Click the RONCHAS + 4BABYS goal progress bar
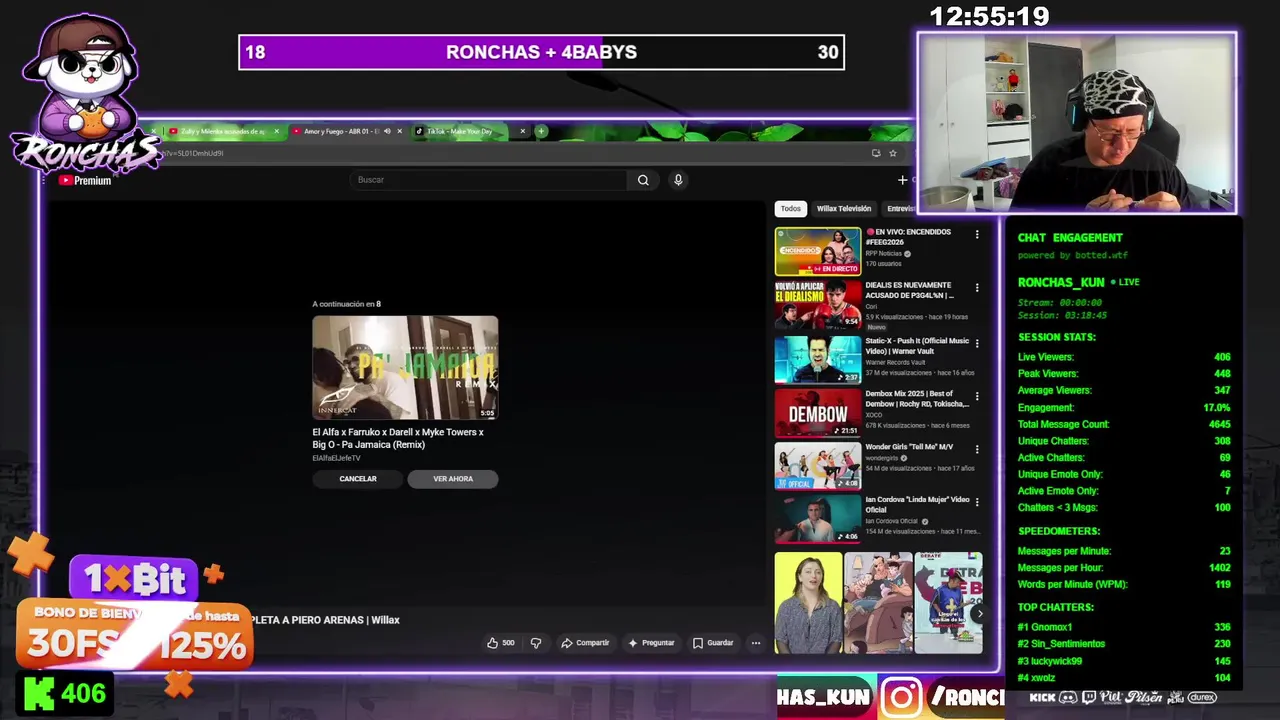This screenshot has width=1280, height=720. coord(541,52)
